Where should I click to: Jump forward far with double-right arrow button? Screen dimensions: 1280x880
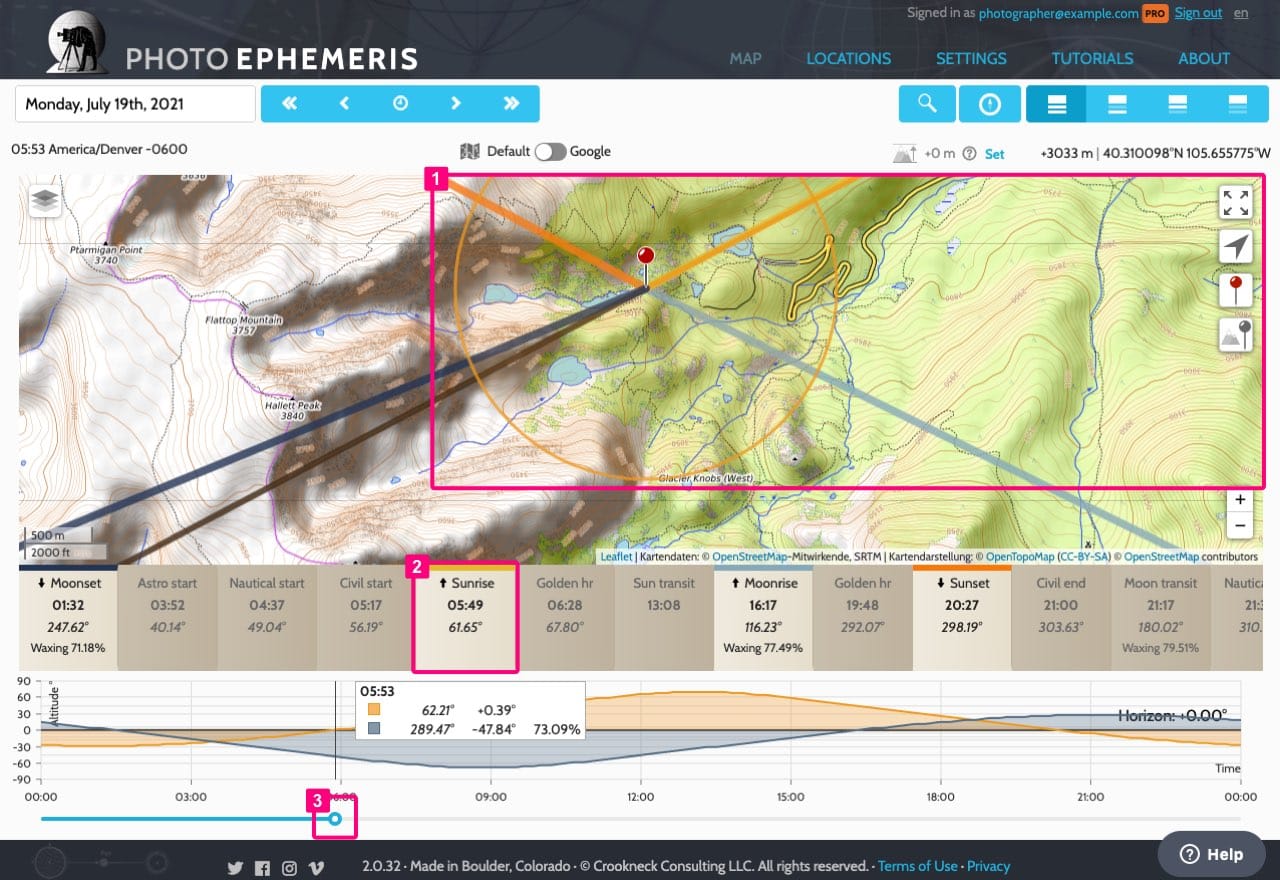pos(512,103)
